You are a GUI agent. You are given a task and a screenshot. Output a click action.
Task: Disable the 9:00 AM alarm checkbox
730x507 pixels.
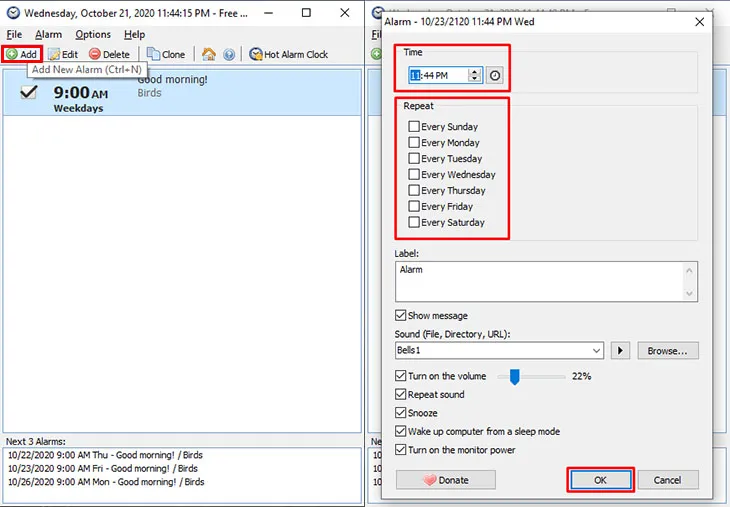pos(29,92)
